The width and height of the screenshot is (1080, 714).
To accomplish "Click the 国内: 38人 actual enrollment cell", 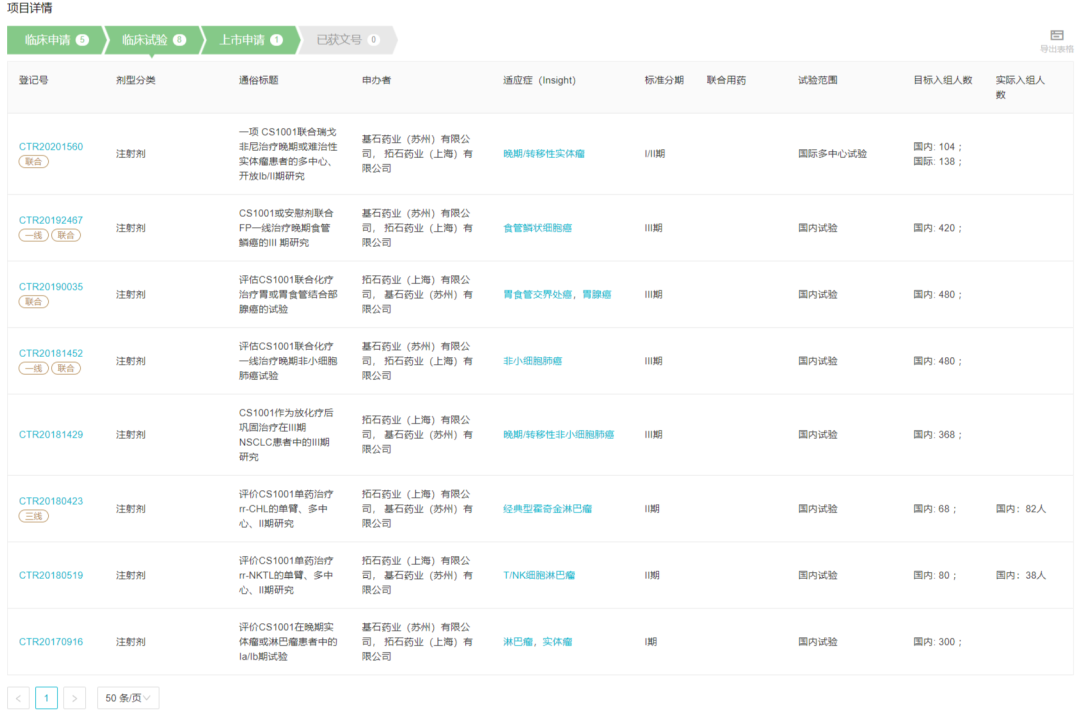I will (x=1021, y=575).
